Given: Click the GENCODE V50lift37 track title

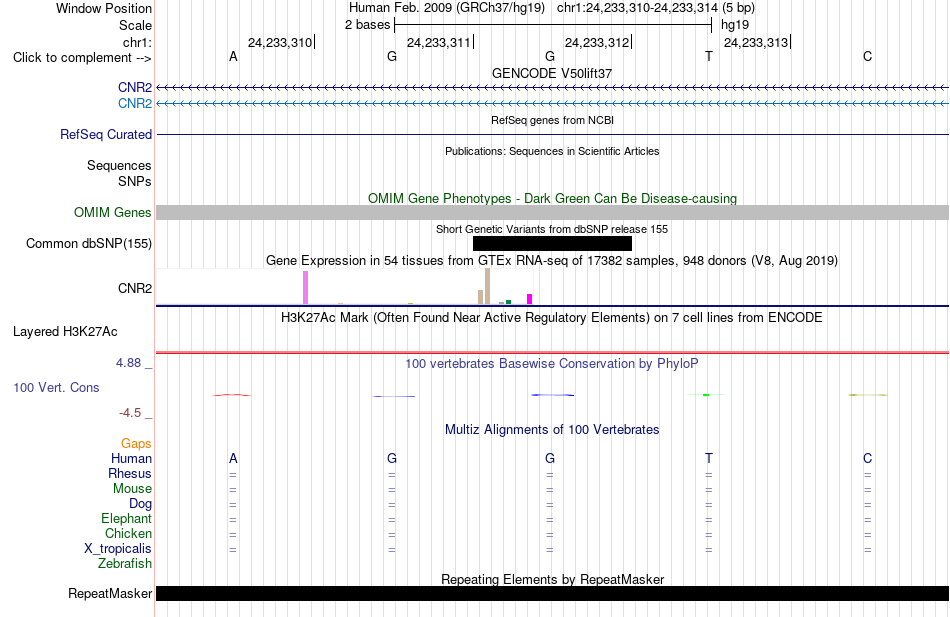Looking at the screenshot, I should (x=552, y=73).
